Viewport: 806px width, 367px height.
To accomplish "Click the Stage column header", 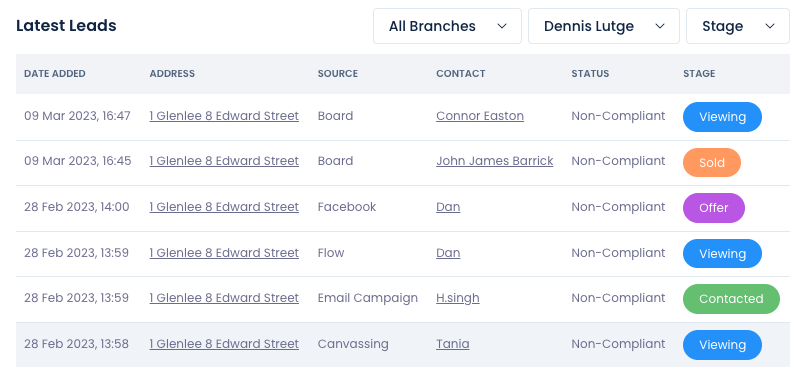I will (699, 74).
